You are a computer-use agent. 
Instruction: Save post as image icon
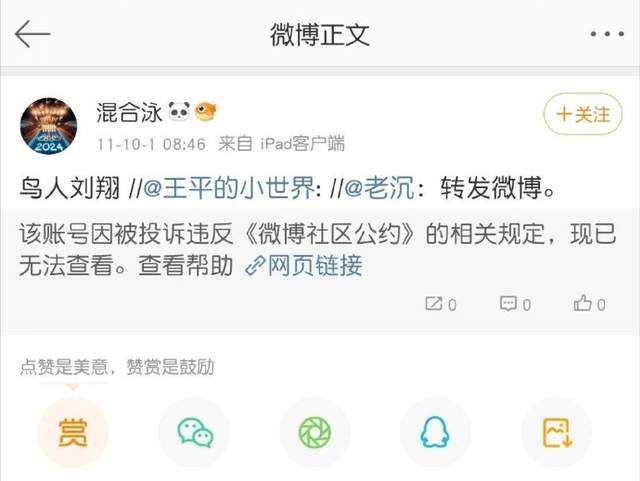coord(557,433)
